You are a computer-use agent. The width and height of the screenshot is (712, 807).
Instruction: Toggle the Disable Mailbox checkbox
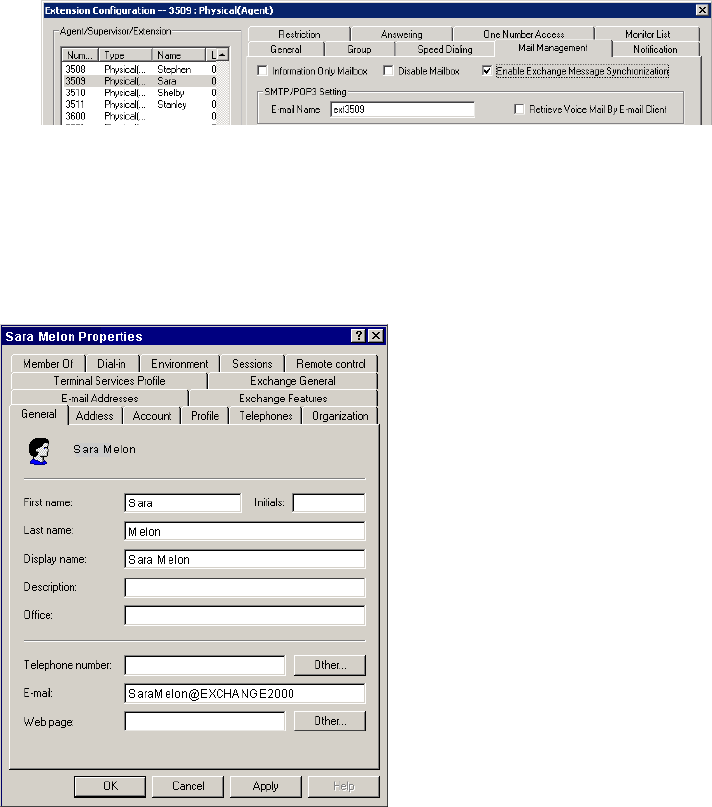click(x=388, y=71)
